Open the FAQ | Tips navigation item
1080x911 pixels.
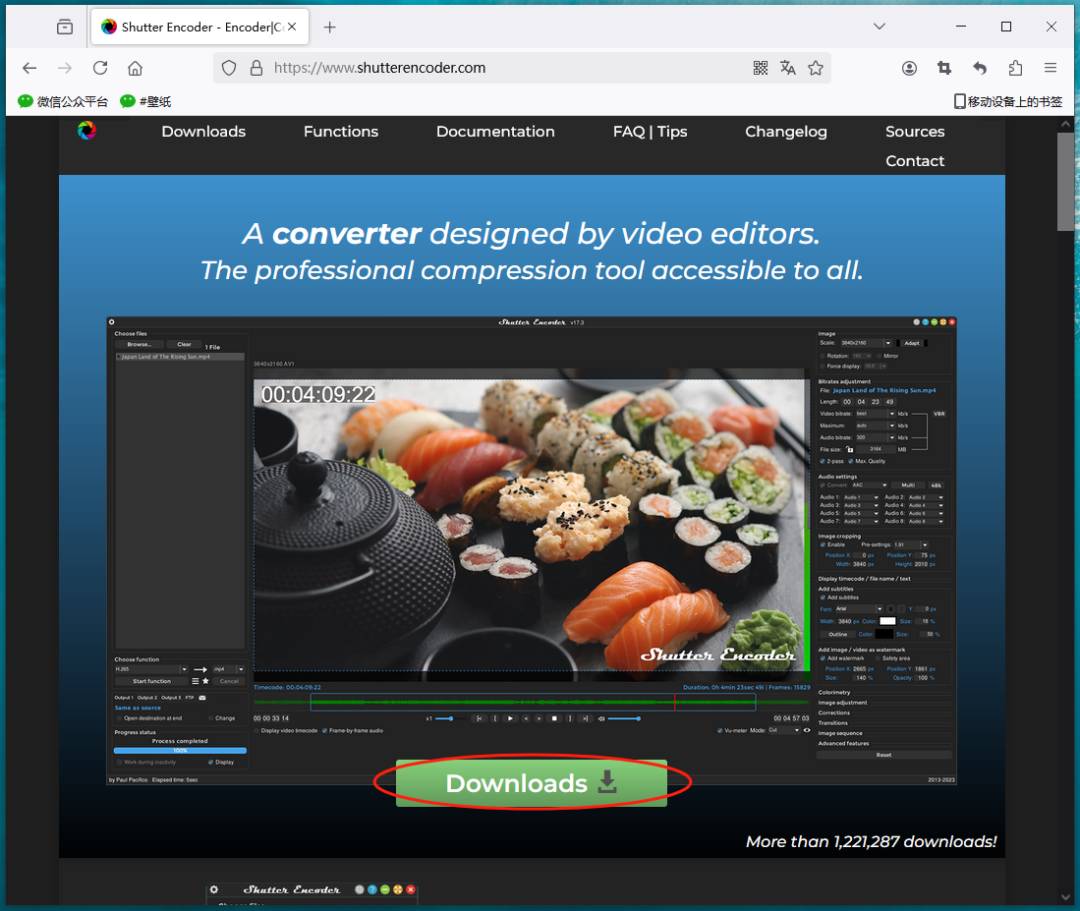[x=650, y=132]
